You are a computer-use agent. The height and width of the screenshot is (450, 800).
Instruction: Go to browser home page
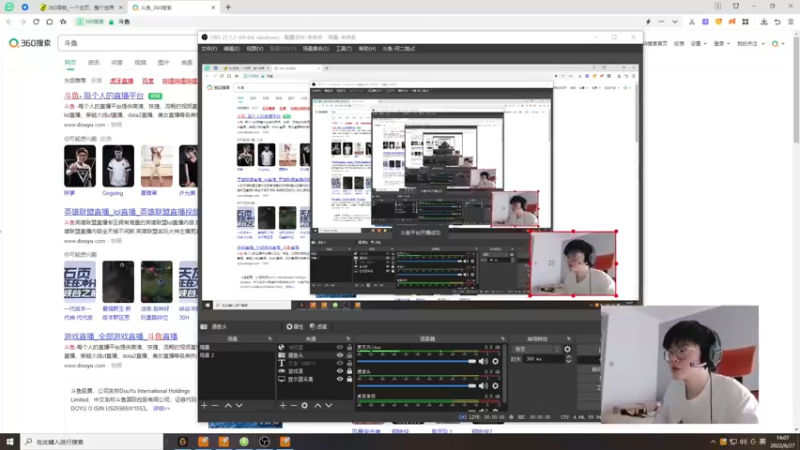(x=49, y=22)
